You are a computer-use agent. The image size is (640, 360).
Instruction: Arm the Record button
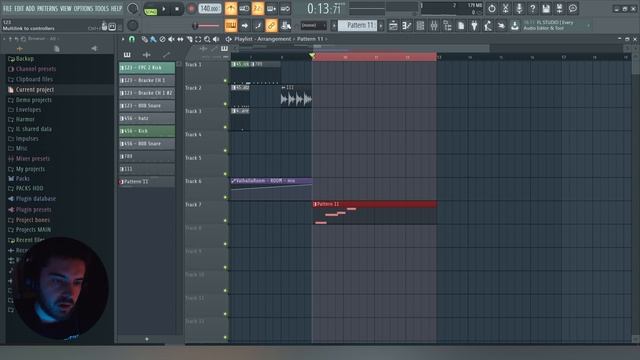click(191, 9)
